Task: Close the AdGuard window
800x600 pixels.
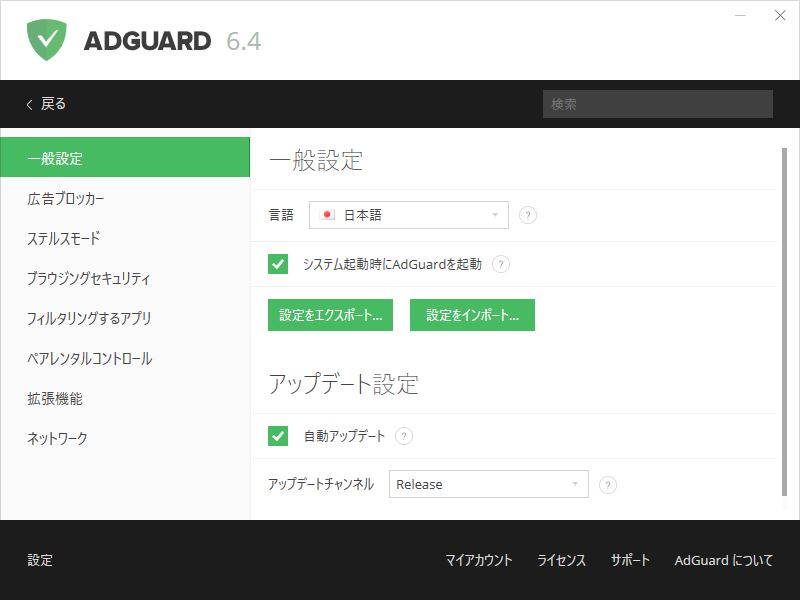Action: (780, 16)
